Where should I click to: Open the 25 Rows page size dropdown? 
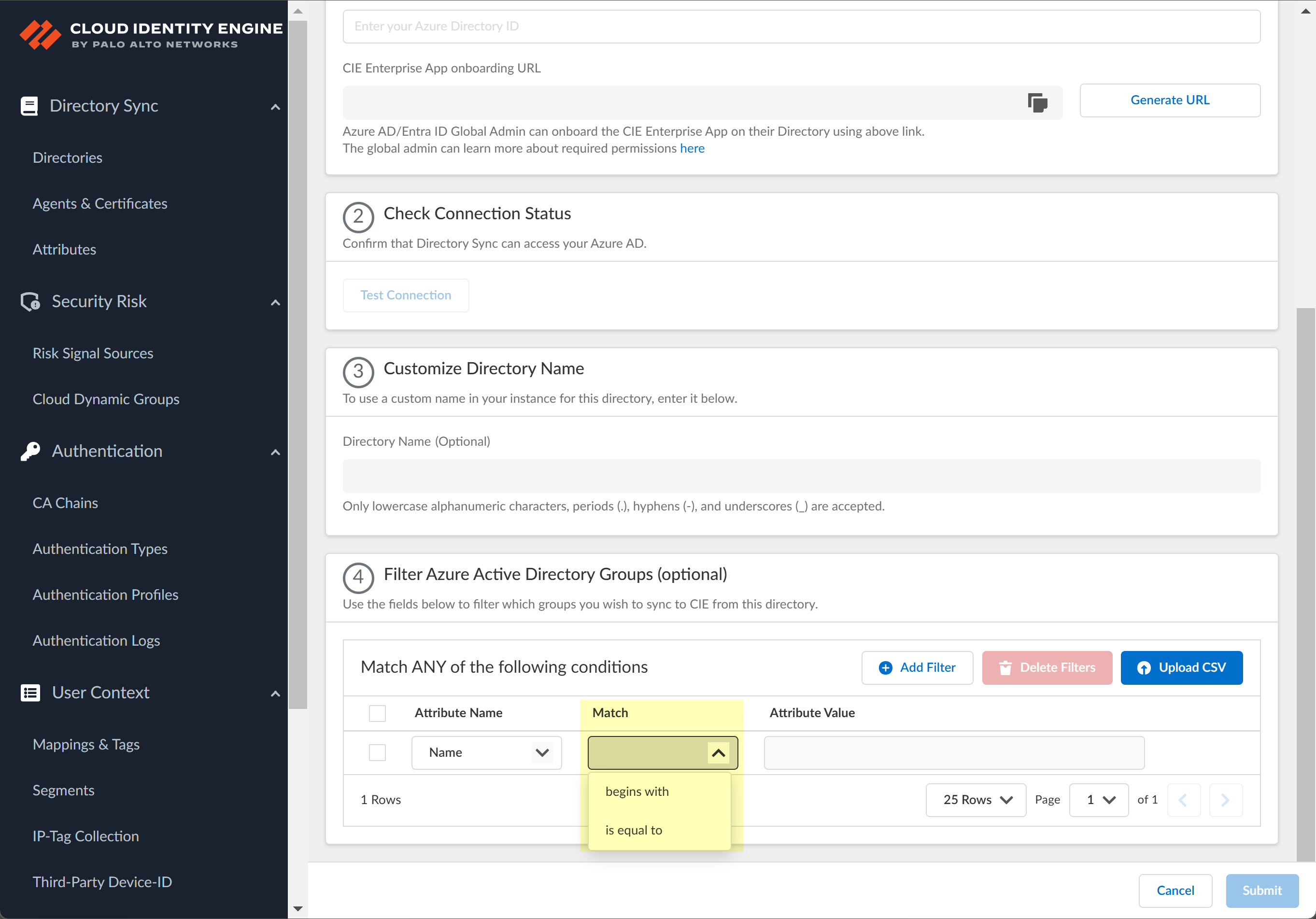[x=976, y=799]
